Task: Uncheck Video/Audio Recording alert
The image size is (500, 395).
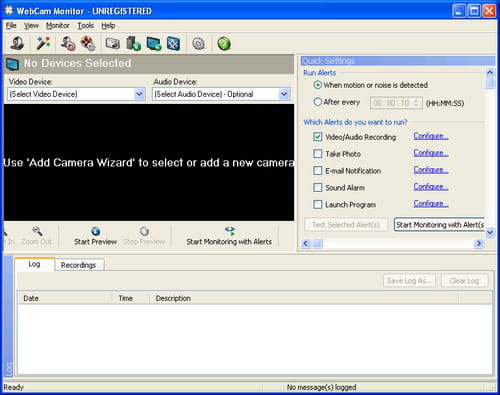Action: [x=318, y=137]
